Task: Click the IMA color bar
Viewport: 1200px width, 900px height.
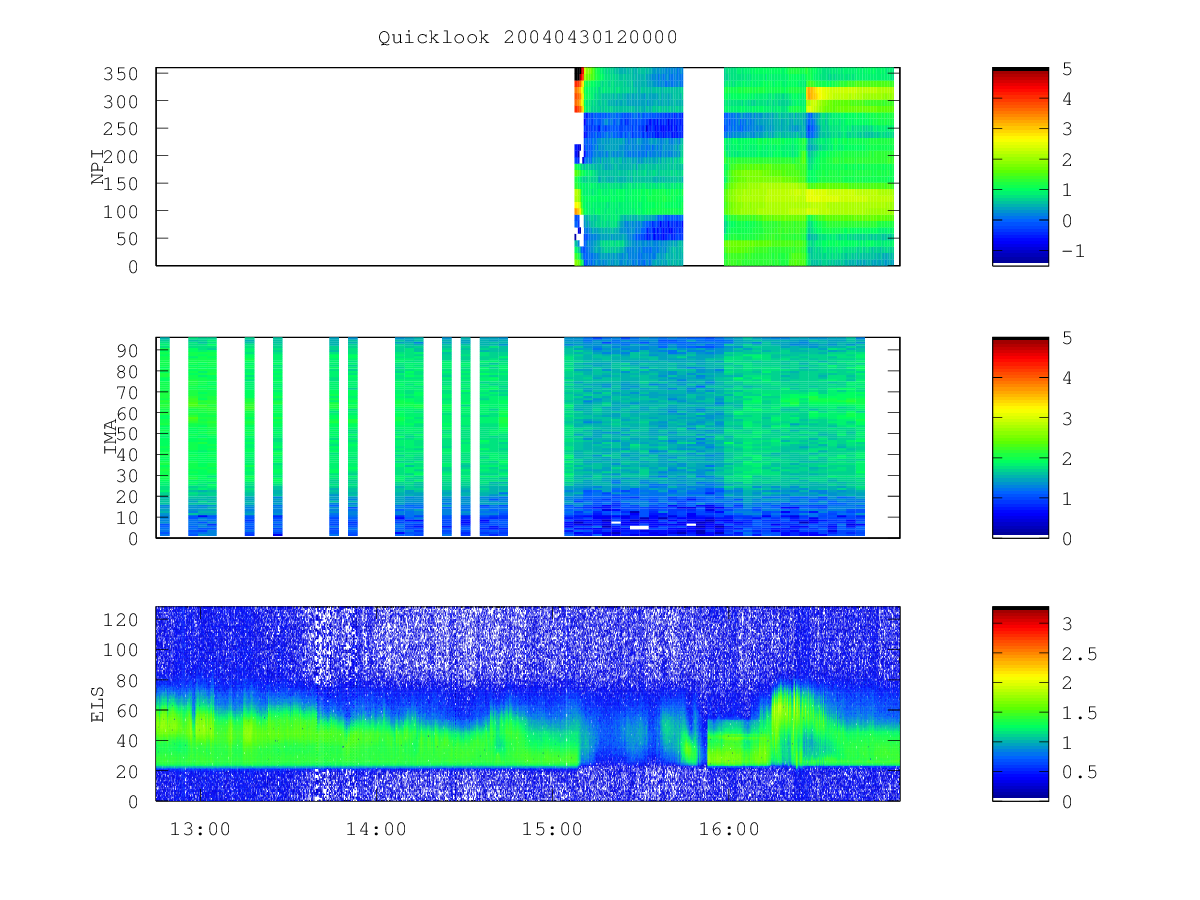Action: click(x=1020, y=438)
